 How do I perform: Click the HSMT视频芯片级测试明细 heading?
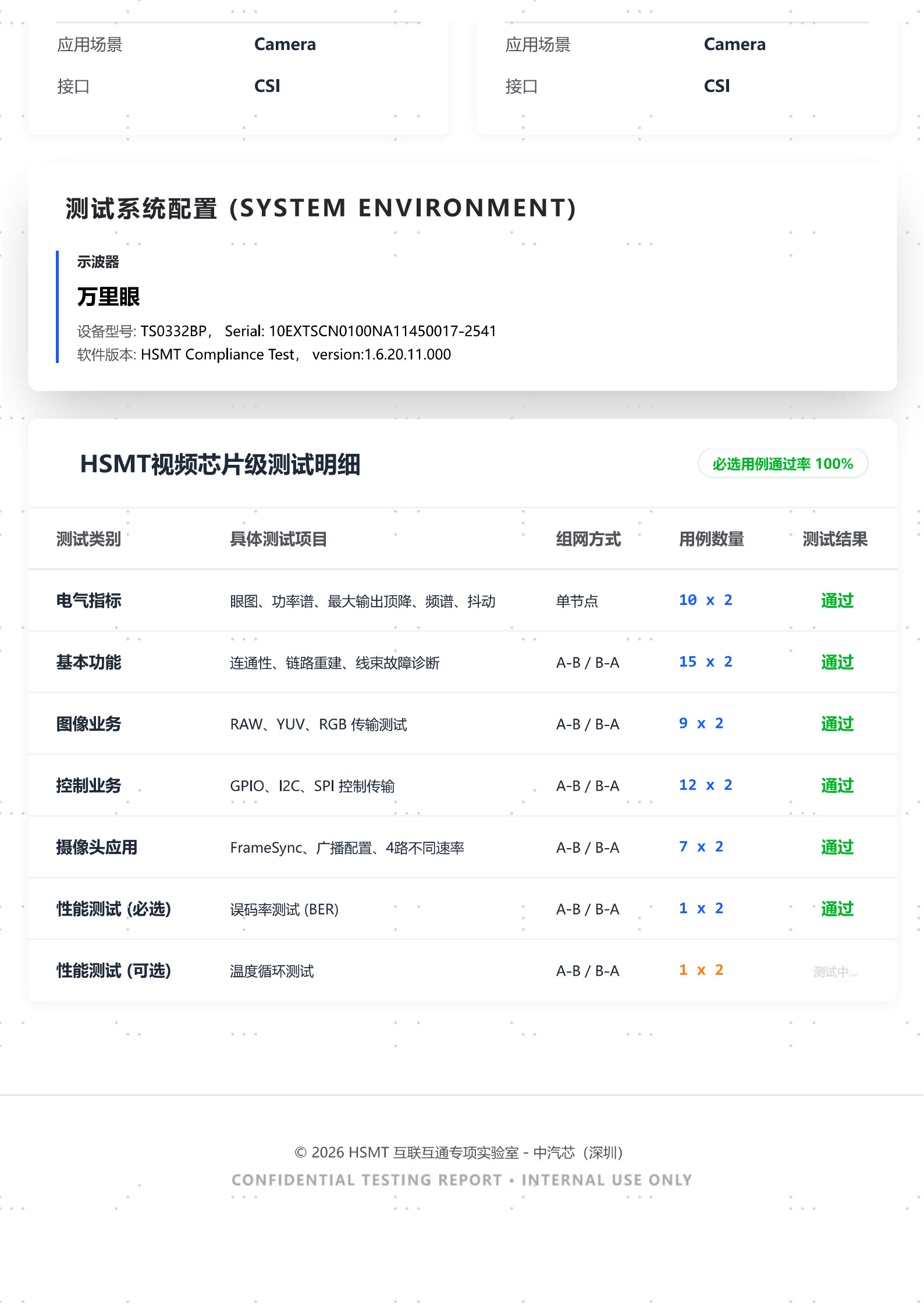click(x=220, y=464)
